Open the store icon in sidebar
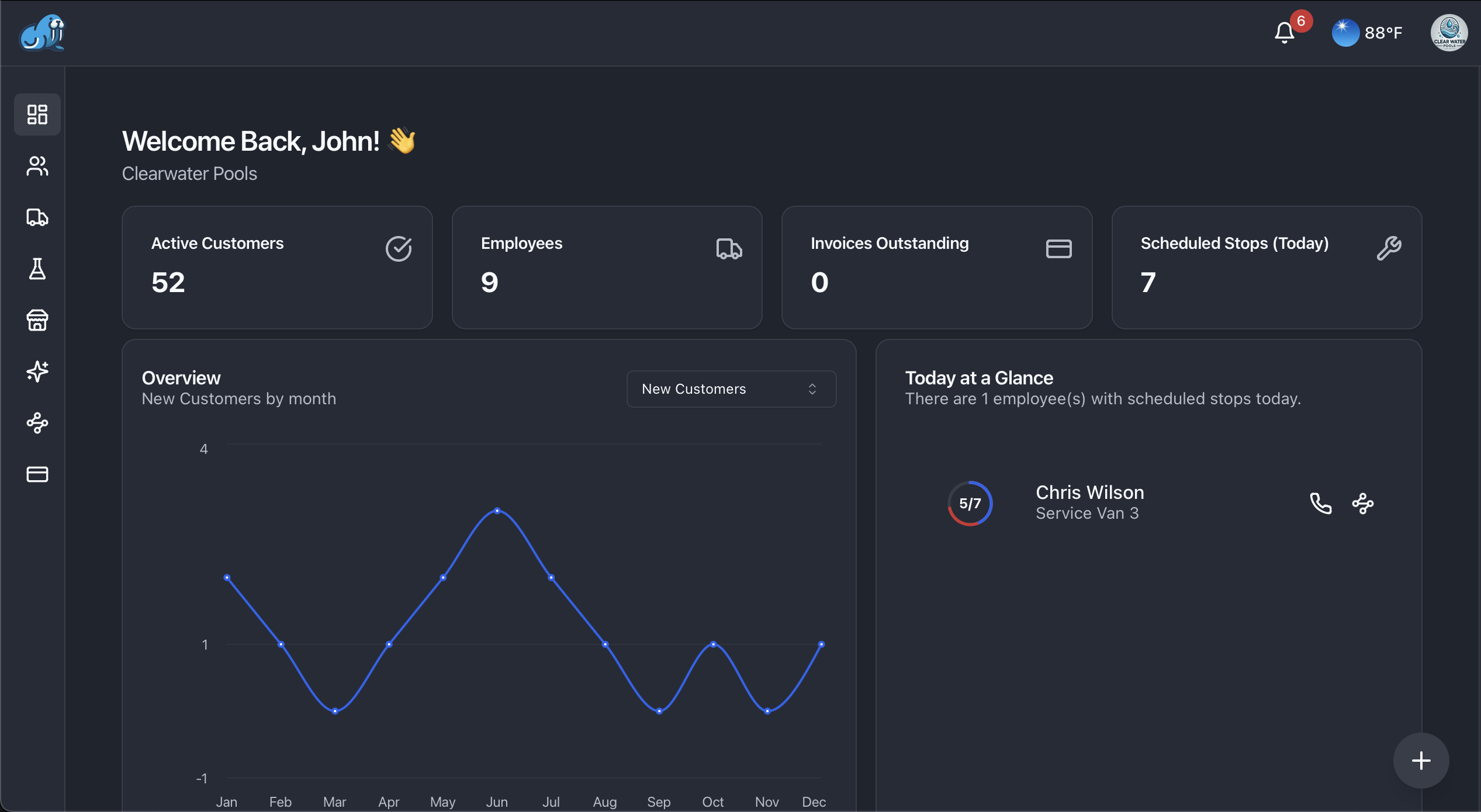This screenshot has height=812, width=1481. point(37,320)
